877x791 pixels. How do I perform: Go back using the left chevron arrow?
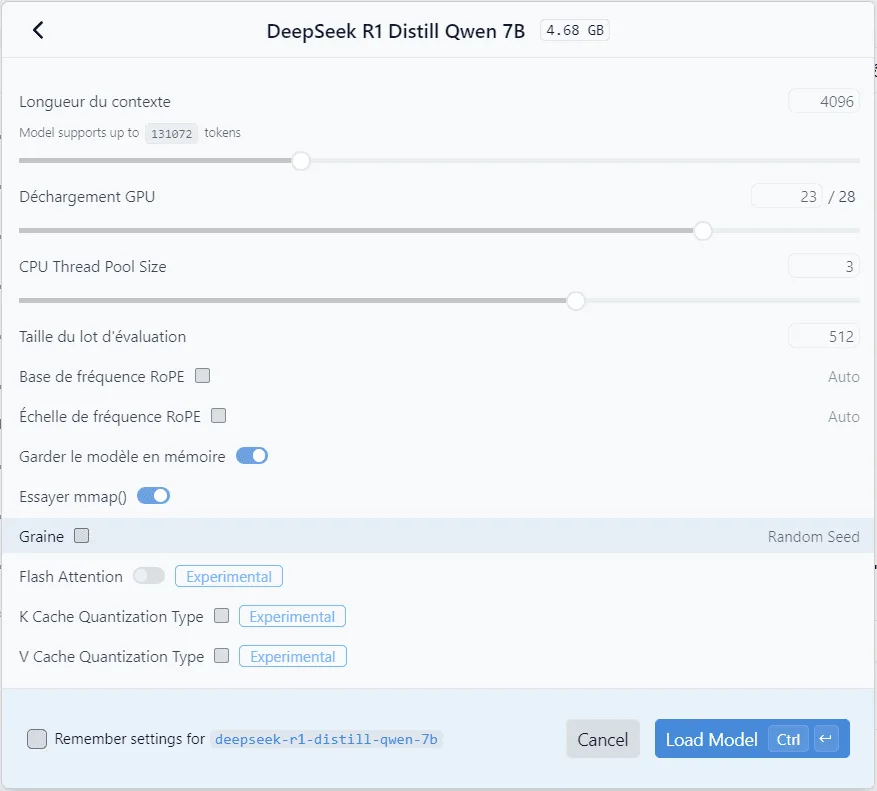click(x=38, y=30)
